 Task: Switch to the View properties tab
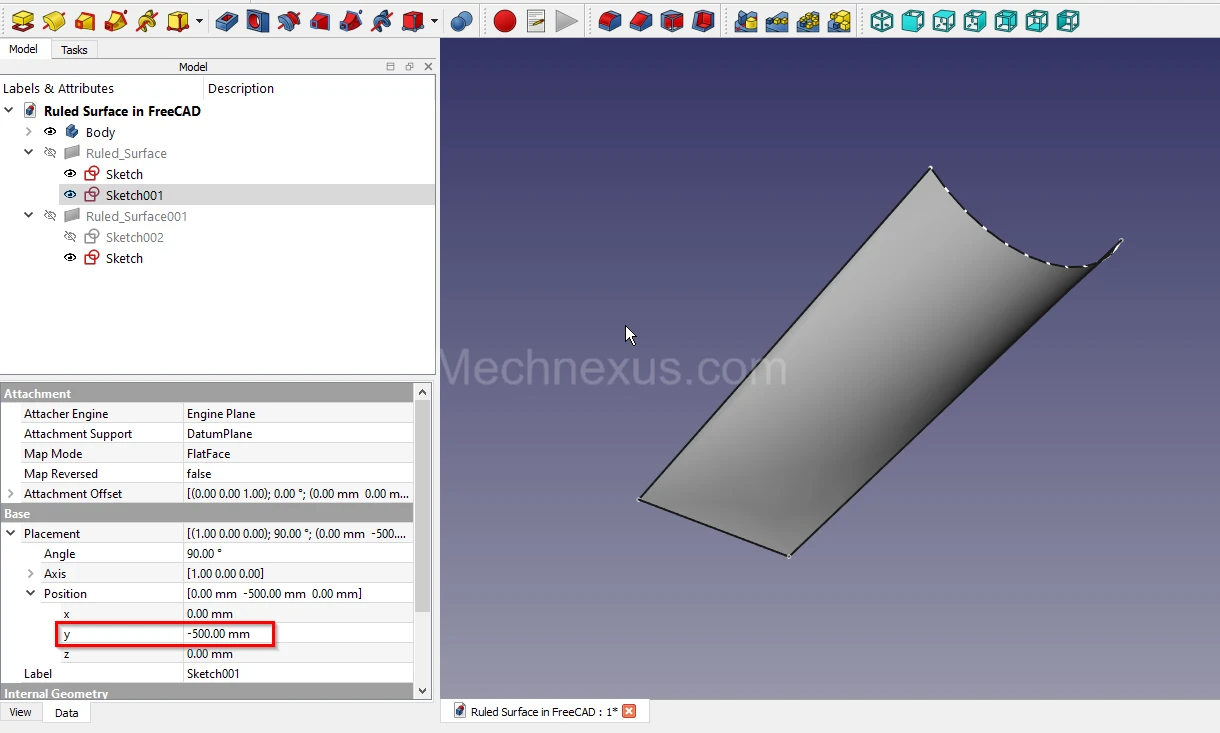coord(20,713)
